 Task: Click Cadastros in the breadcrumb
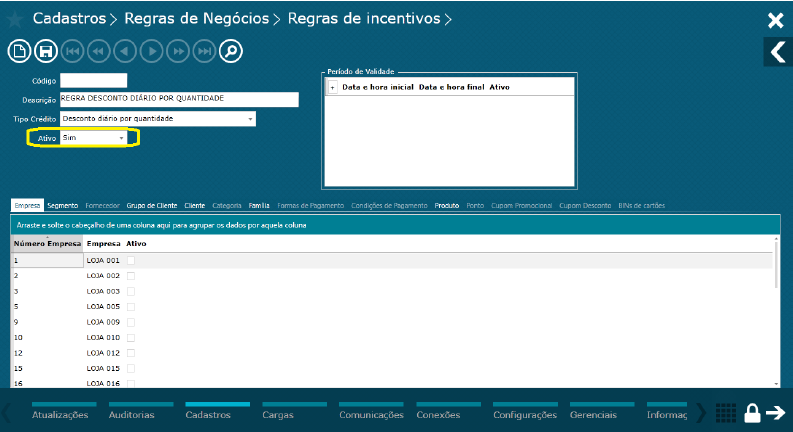[69, 19]
